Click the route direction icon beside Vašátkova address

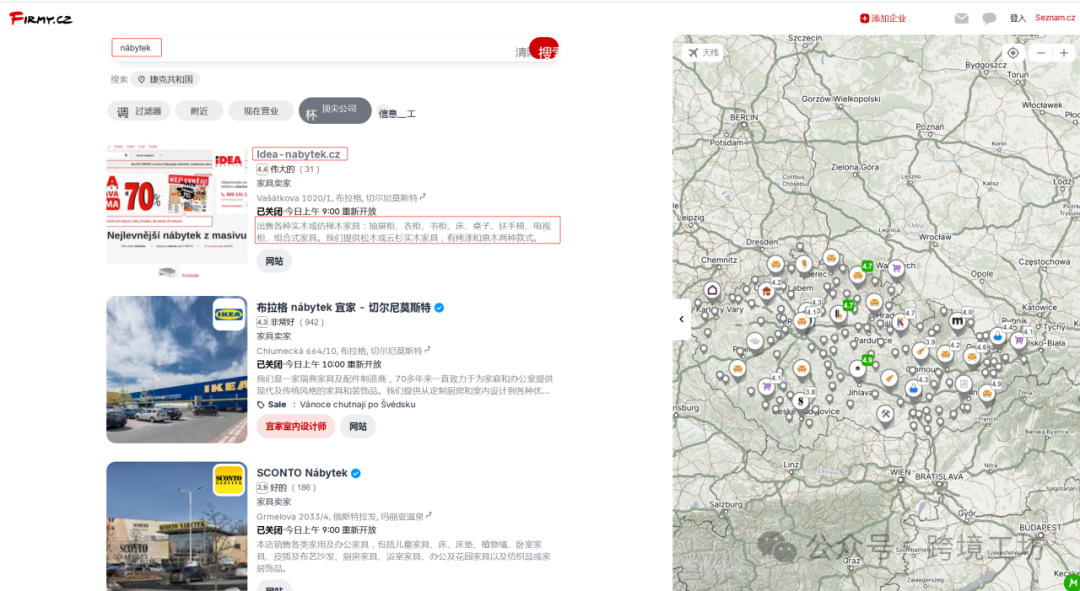tap(423, 197)
